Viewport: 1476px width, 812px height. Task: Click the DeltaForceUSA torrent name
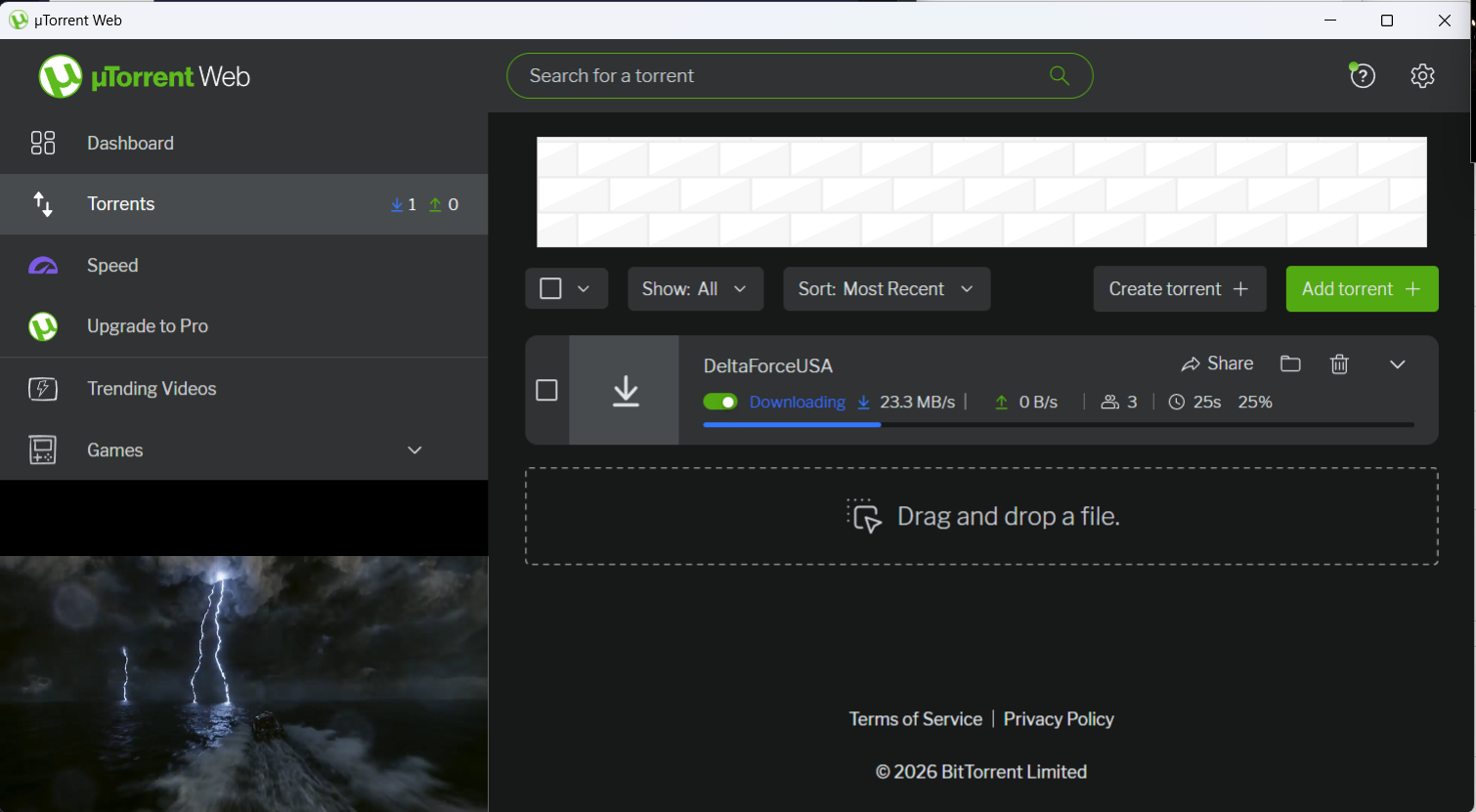tap(768, 366)
